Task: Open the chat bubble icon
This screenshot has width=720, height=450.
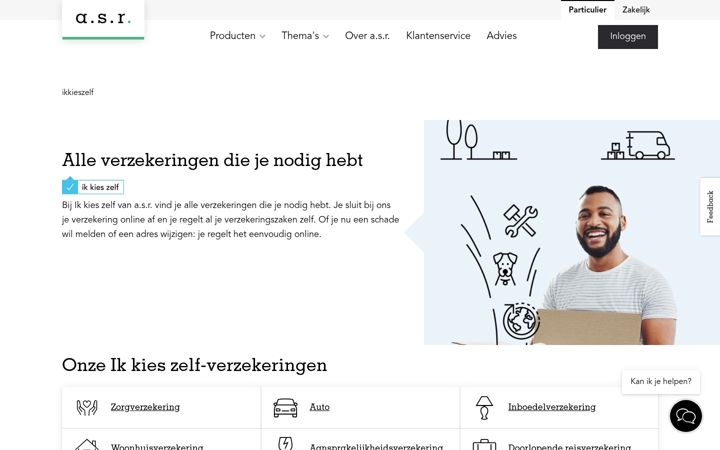Action: tap(686, 416)
